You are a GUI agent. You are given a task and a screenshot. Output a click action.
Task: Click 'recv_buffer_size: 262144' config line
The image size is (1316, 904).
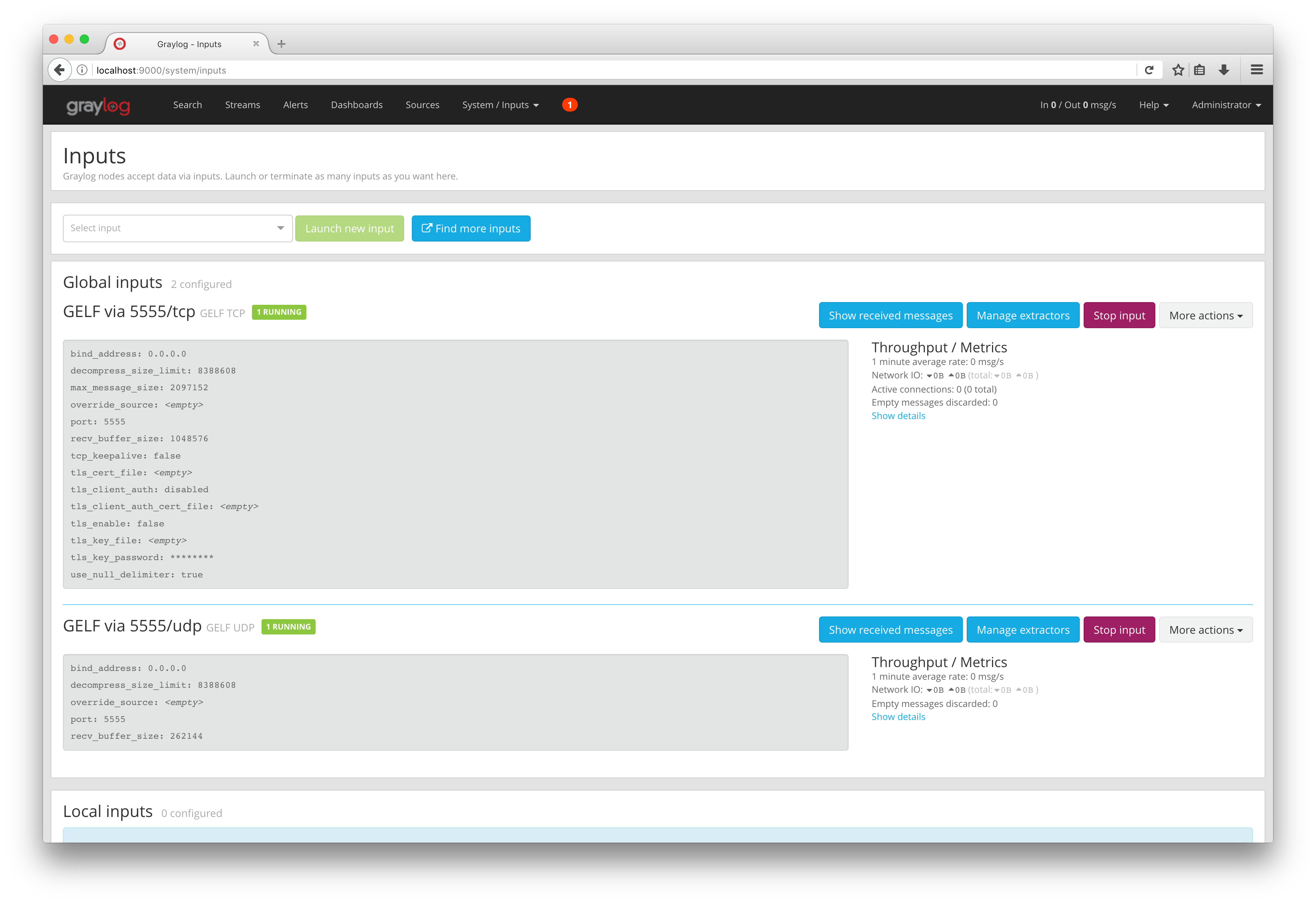[x=137, y=736]
